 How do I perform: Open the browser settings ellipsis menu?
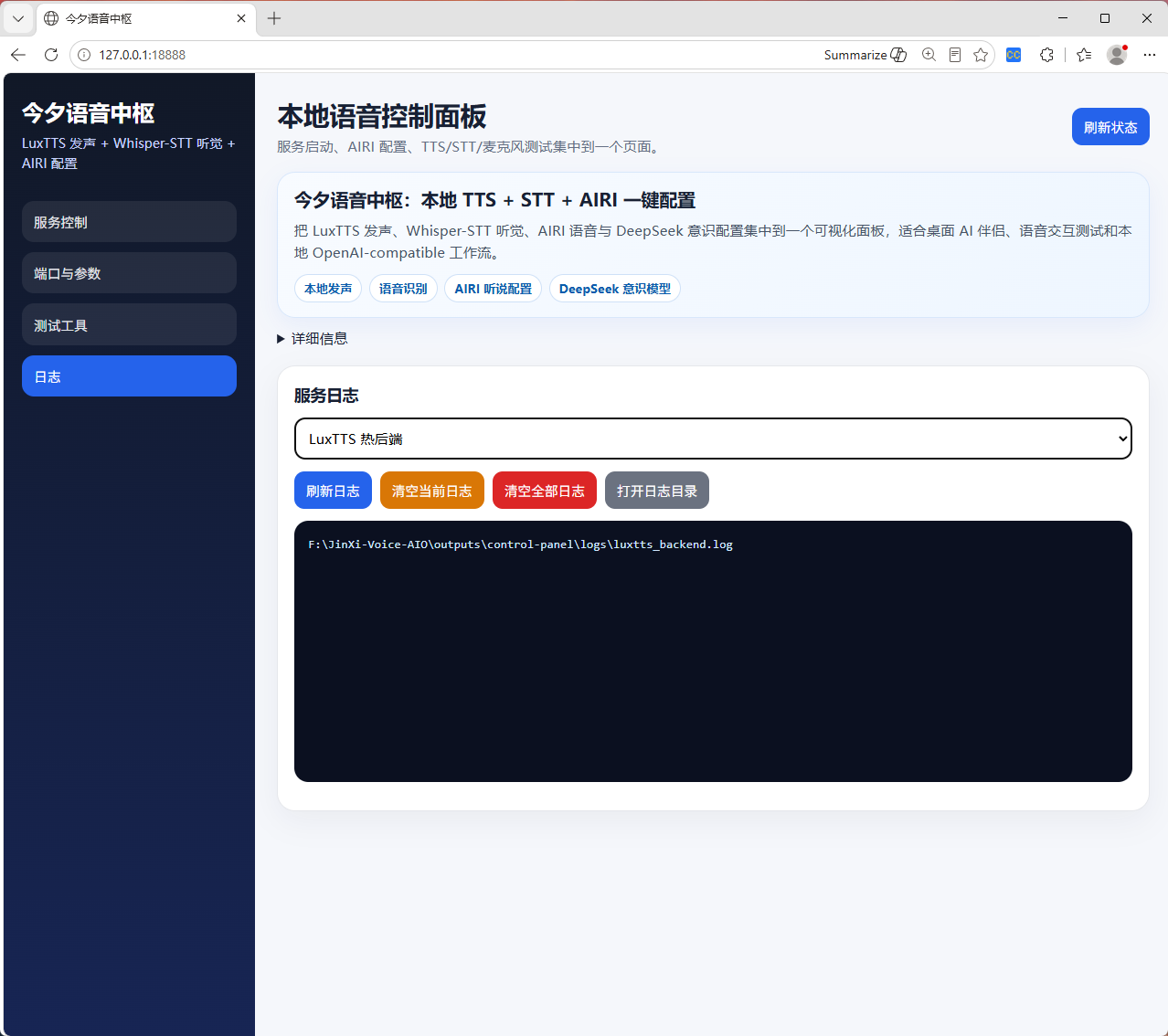point(1150,55)
